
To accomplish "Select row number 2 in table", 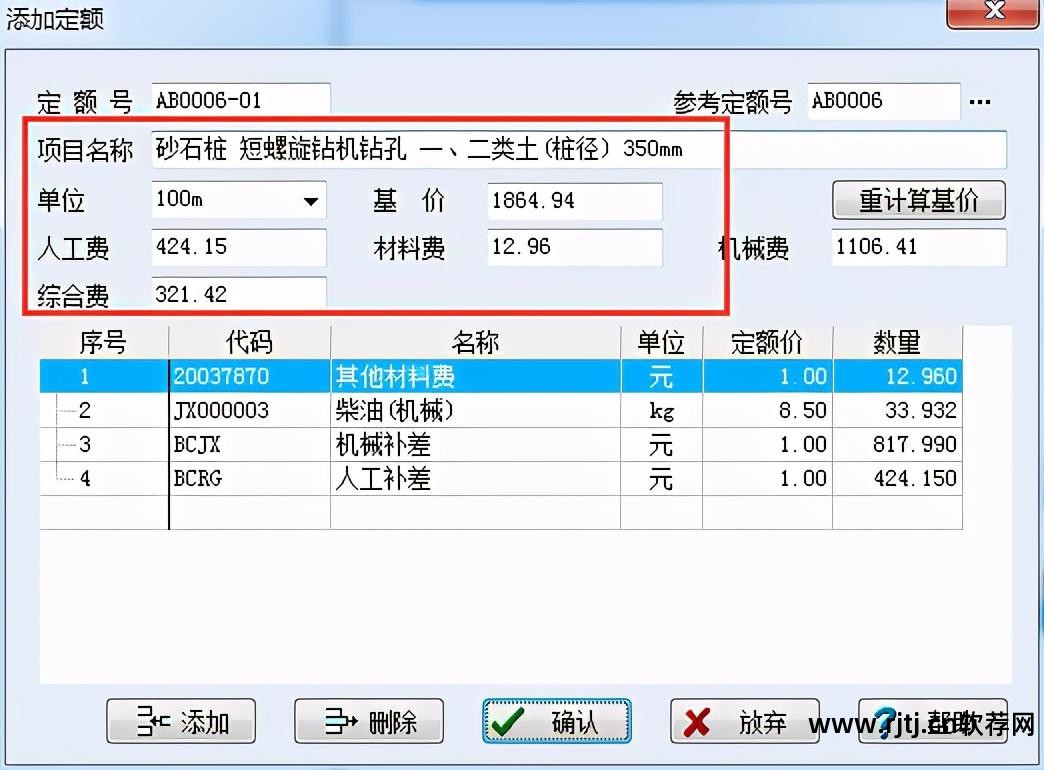I will 104,410.
